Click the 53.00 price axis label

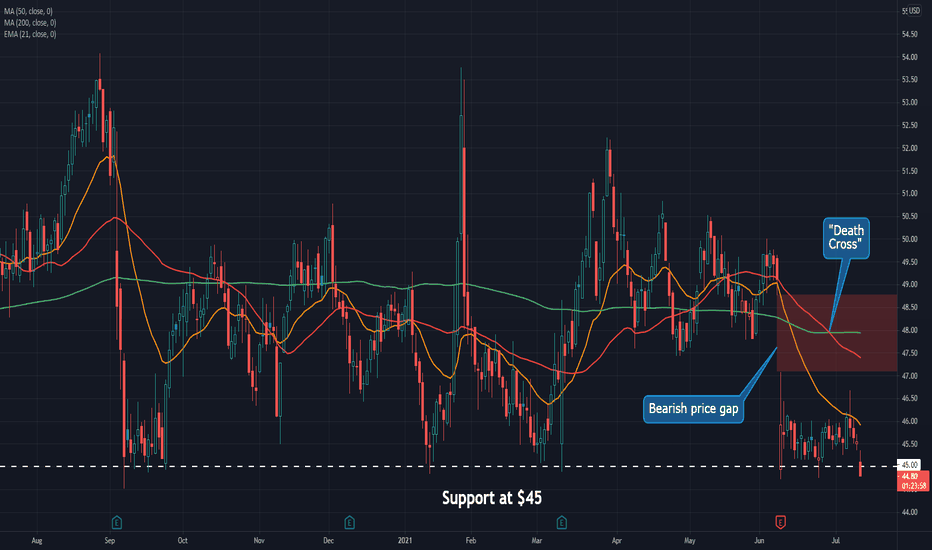[909, 102]
